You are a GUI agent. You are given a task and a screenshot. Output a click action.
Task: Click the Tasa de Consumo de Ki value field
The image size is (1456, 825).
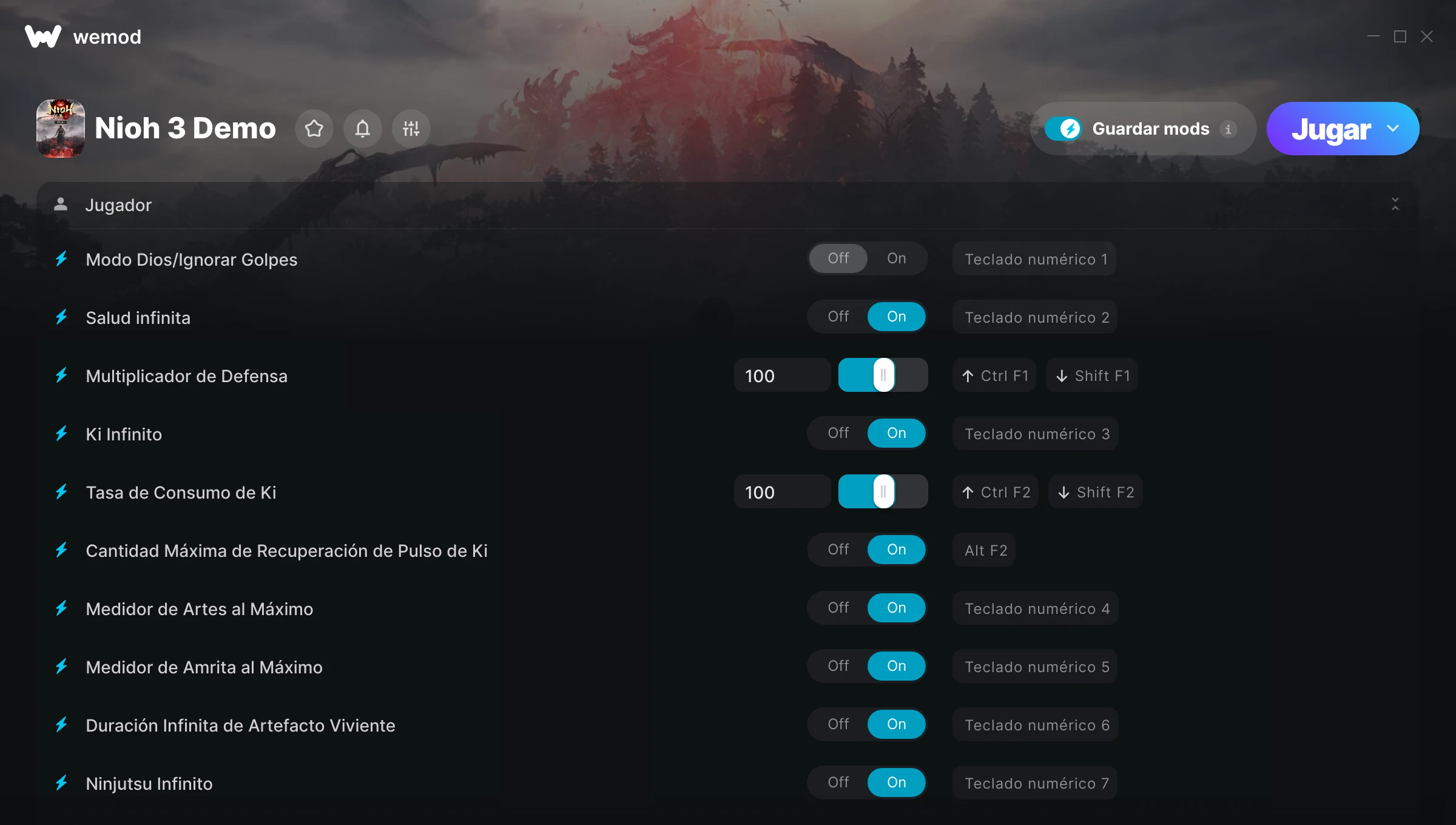click(x=782, y=492)
